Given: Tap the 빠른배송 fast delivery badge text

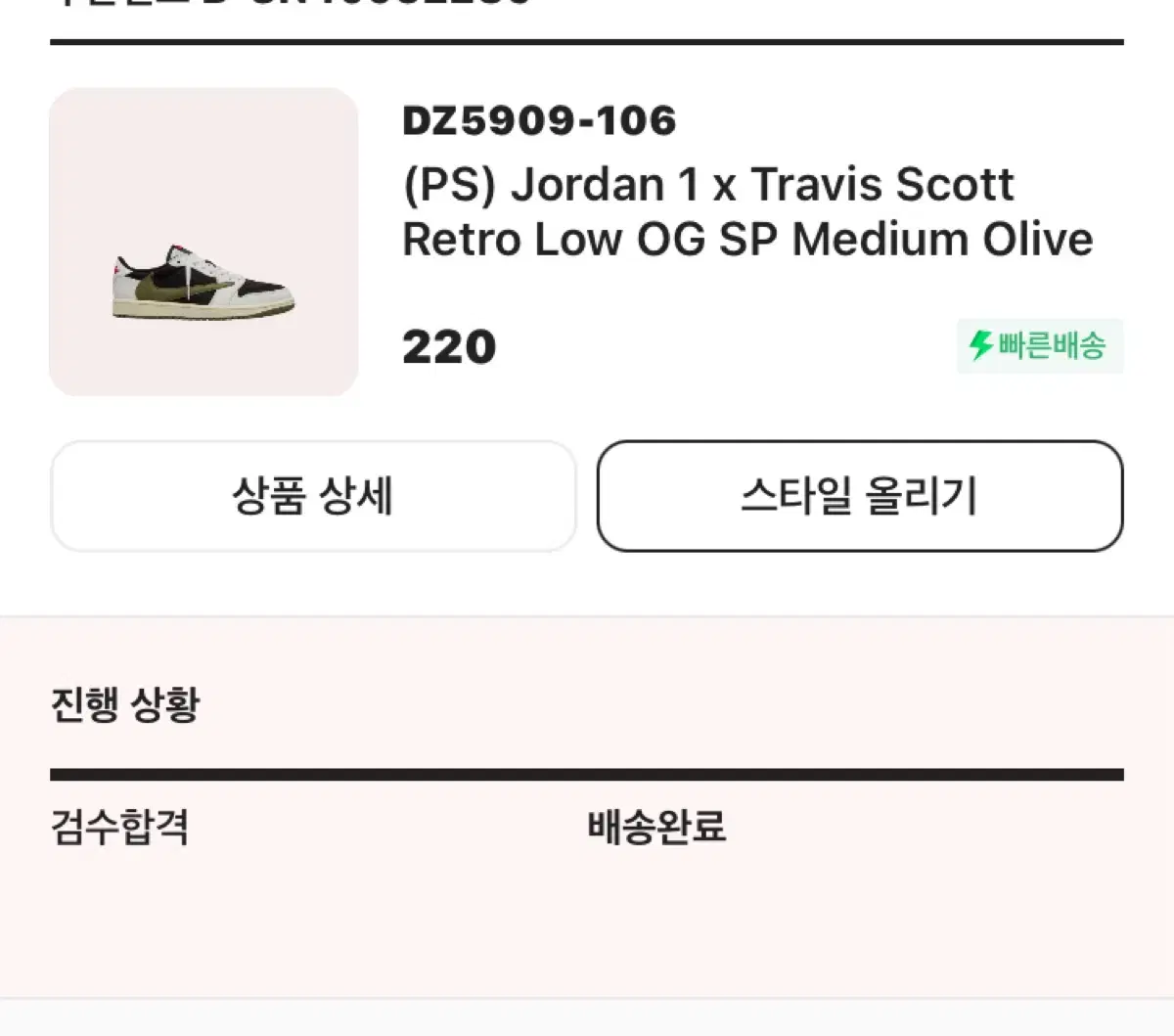Looking at the screenshot, I should tap(1052, 345).
